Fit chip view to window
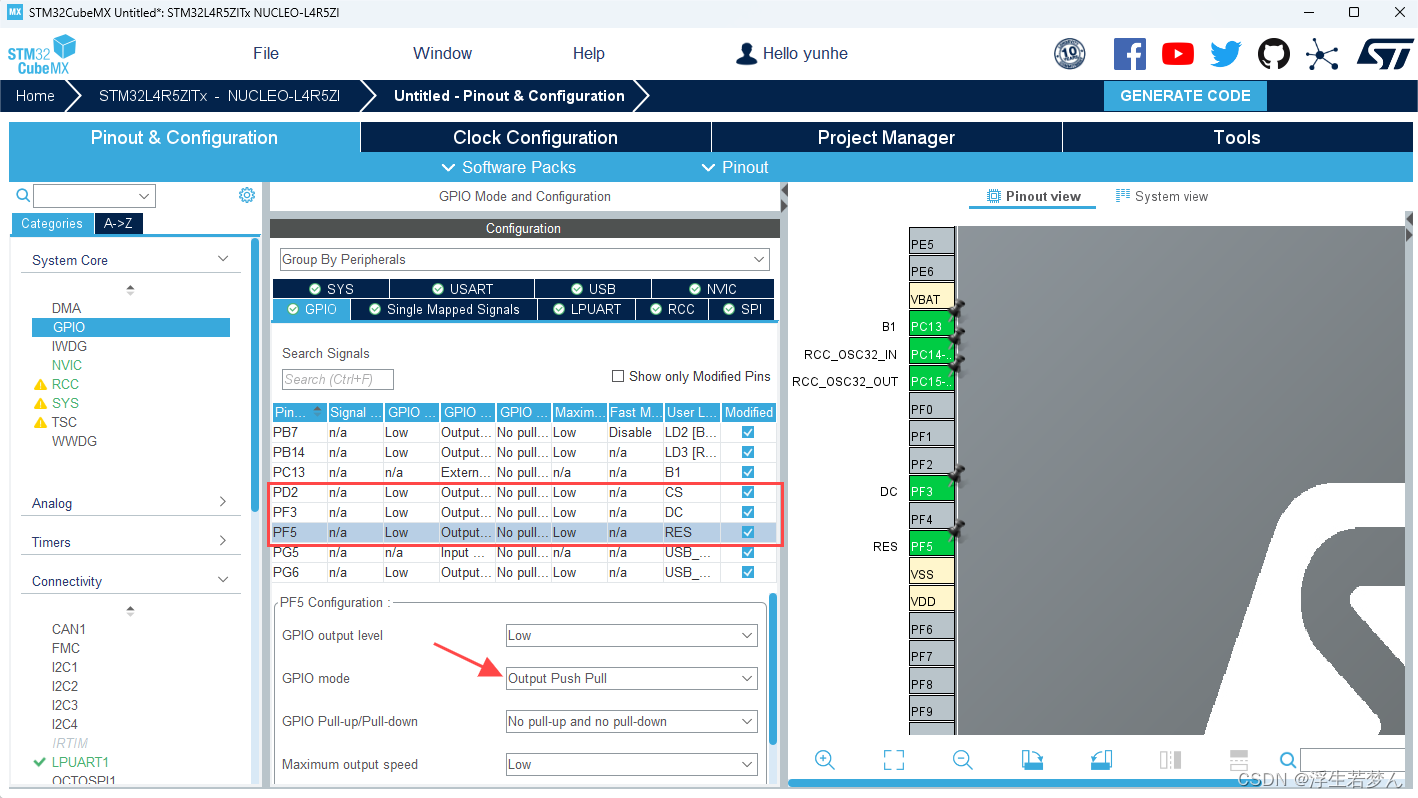This screenshot has width=1418, height=798. (x=894, y=760)
